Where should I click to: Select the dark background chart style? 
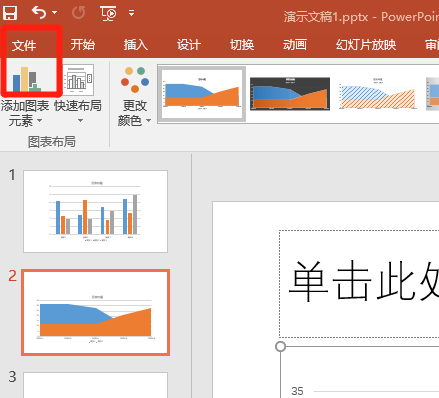click(290, 94)
